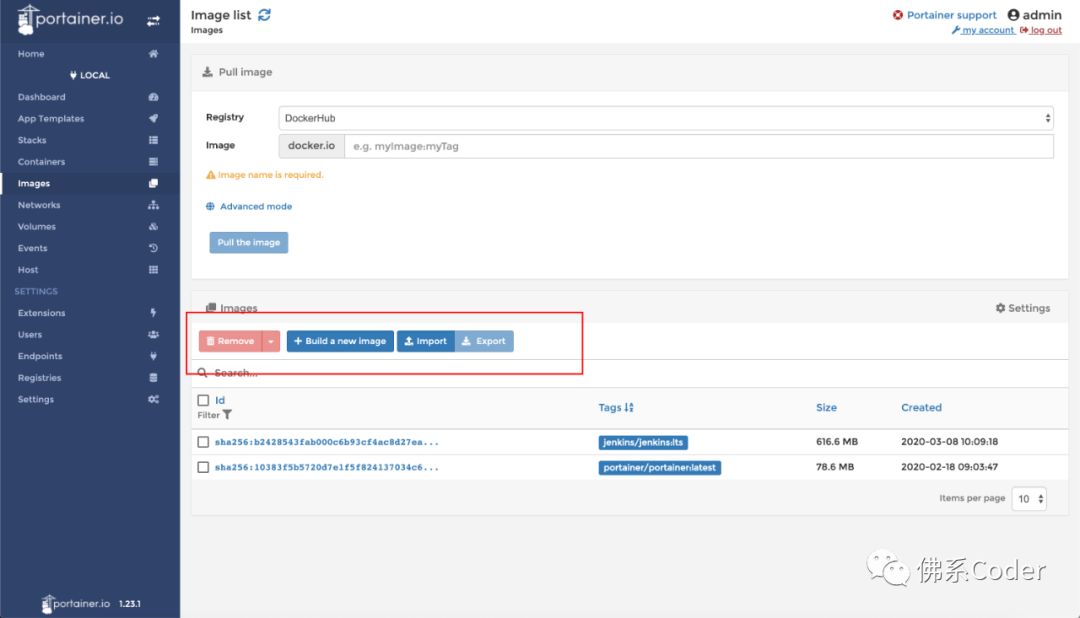The height and width of the screenshot is (618, 1080).
Task: Click the Endpoints plug icon
Action: (x=153, y=356)
